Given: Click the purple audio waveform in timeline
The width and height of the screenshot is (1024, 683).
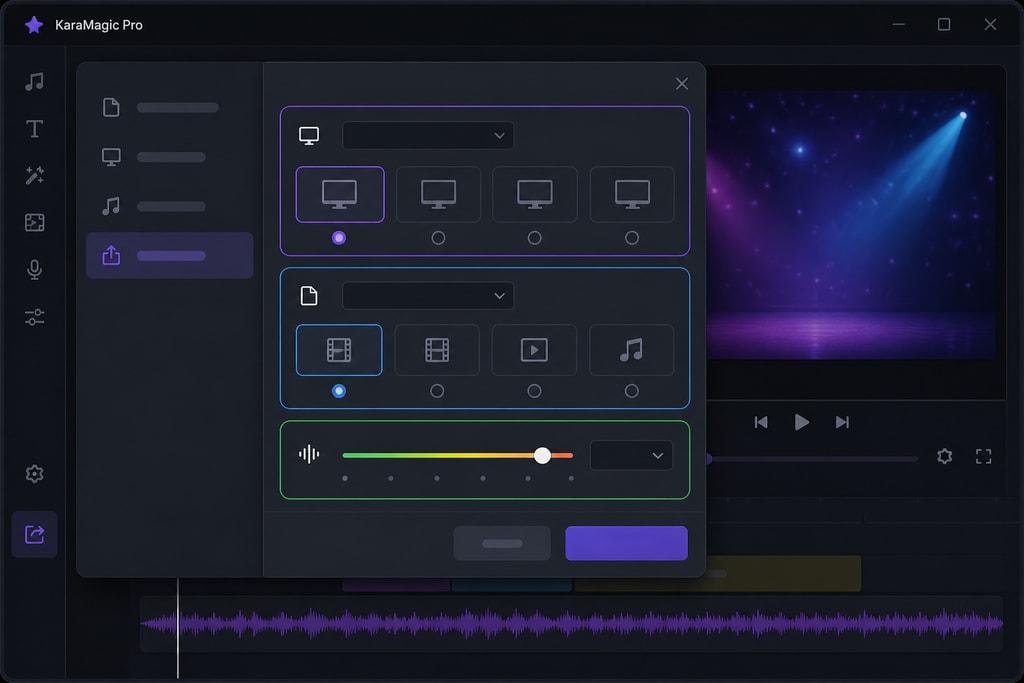Looking at the screenshot, I should [571, 624].
